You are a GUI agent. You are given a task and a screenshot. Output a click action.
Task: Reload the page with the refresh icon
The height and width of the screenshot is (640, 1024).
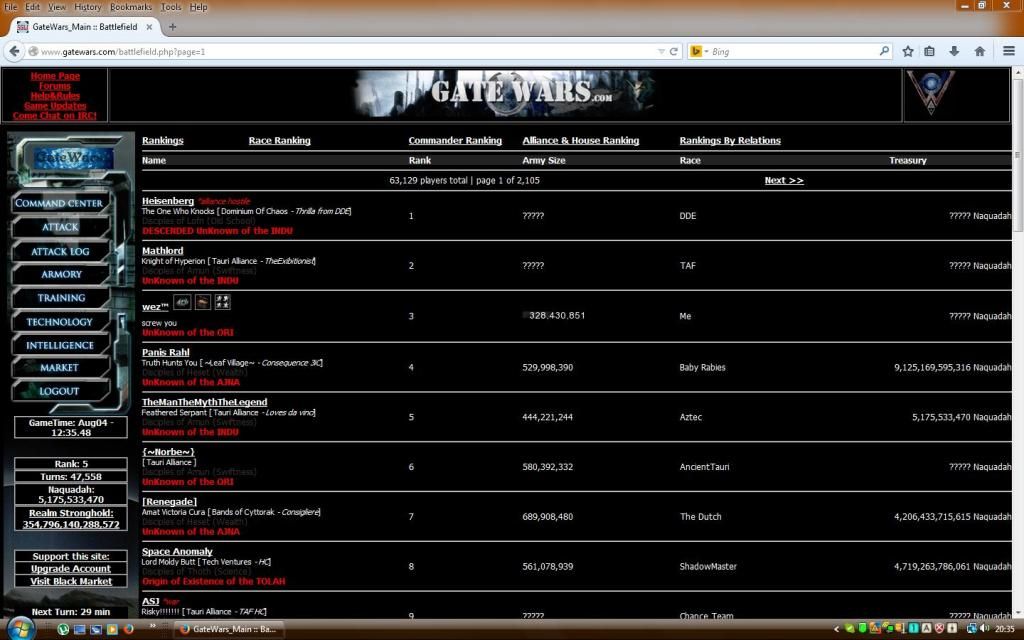674,51
